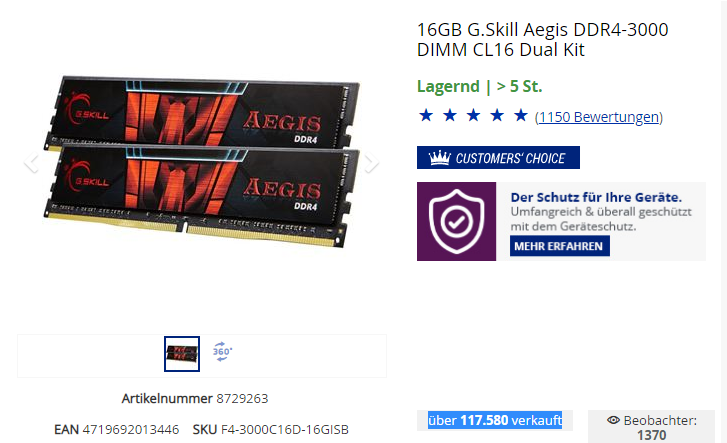The width and height of the screenshot is (727, 443).
Task: Open the 360° product view
Action: [222, 352]
